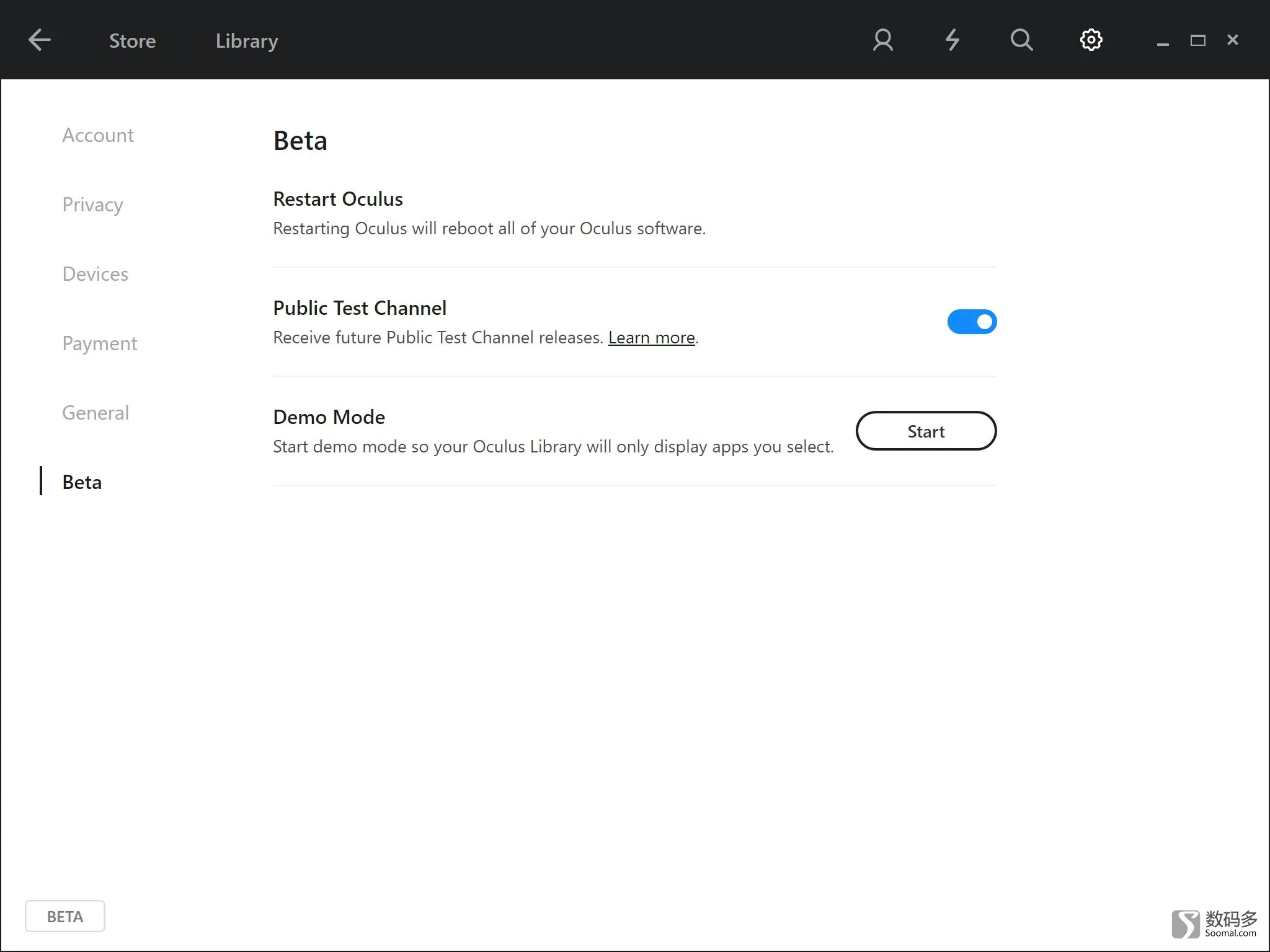Viewport: 1270px width, 952px height.
Task: Open the lightning bolt notifications icon
Action: tap(952, 40)
